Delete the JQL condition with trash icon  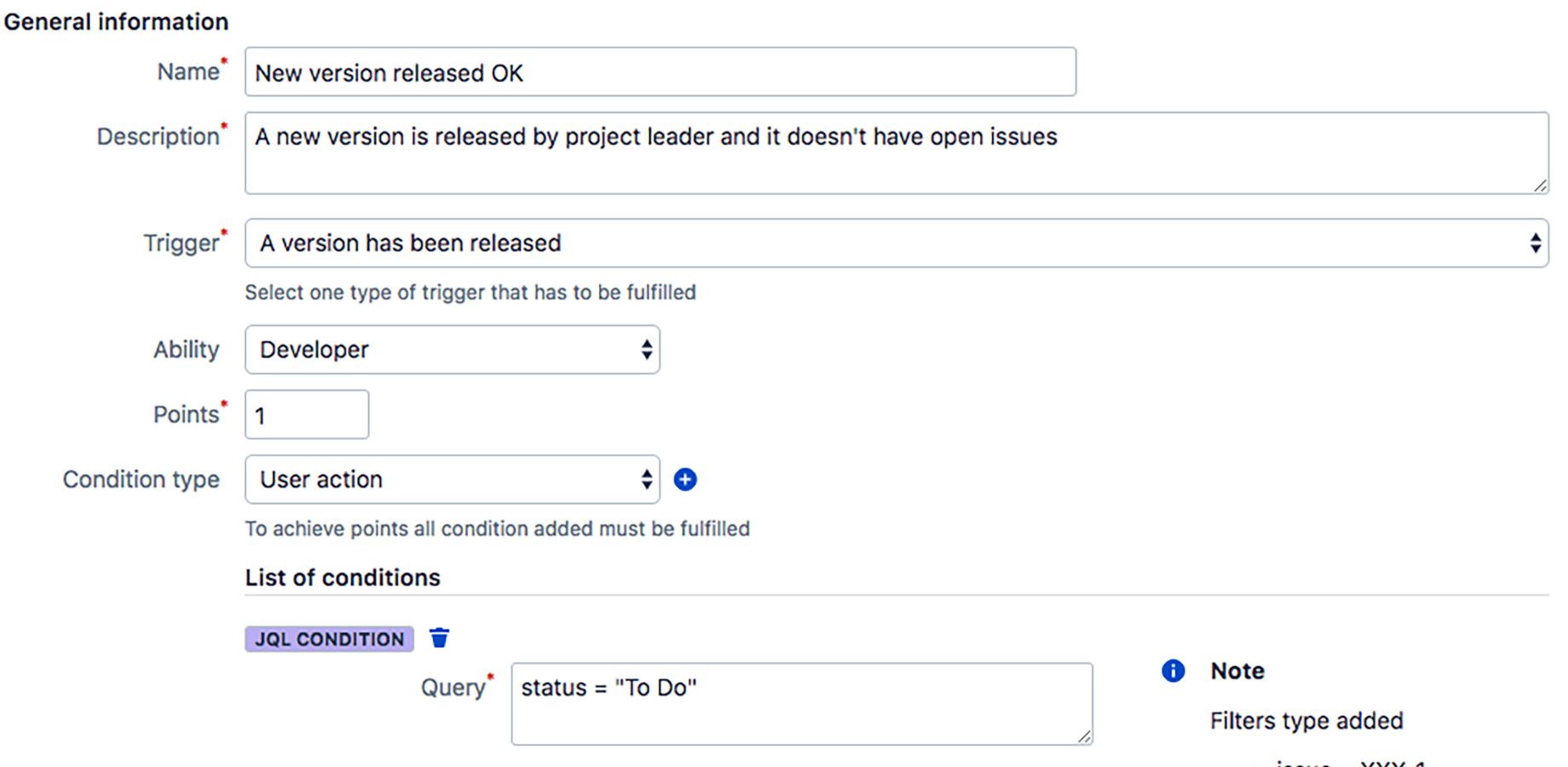point(439,637)
